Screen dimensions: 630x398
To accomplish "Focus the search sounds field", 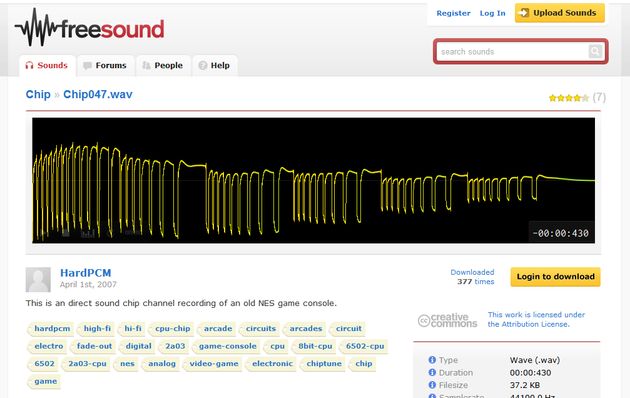I will coord(512,51).
